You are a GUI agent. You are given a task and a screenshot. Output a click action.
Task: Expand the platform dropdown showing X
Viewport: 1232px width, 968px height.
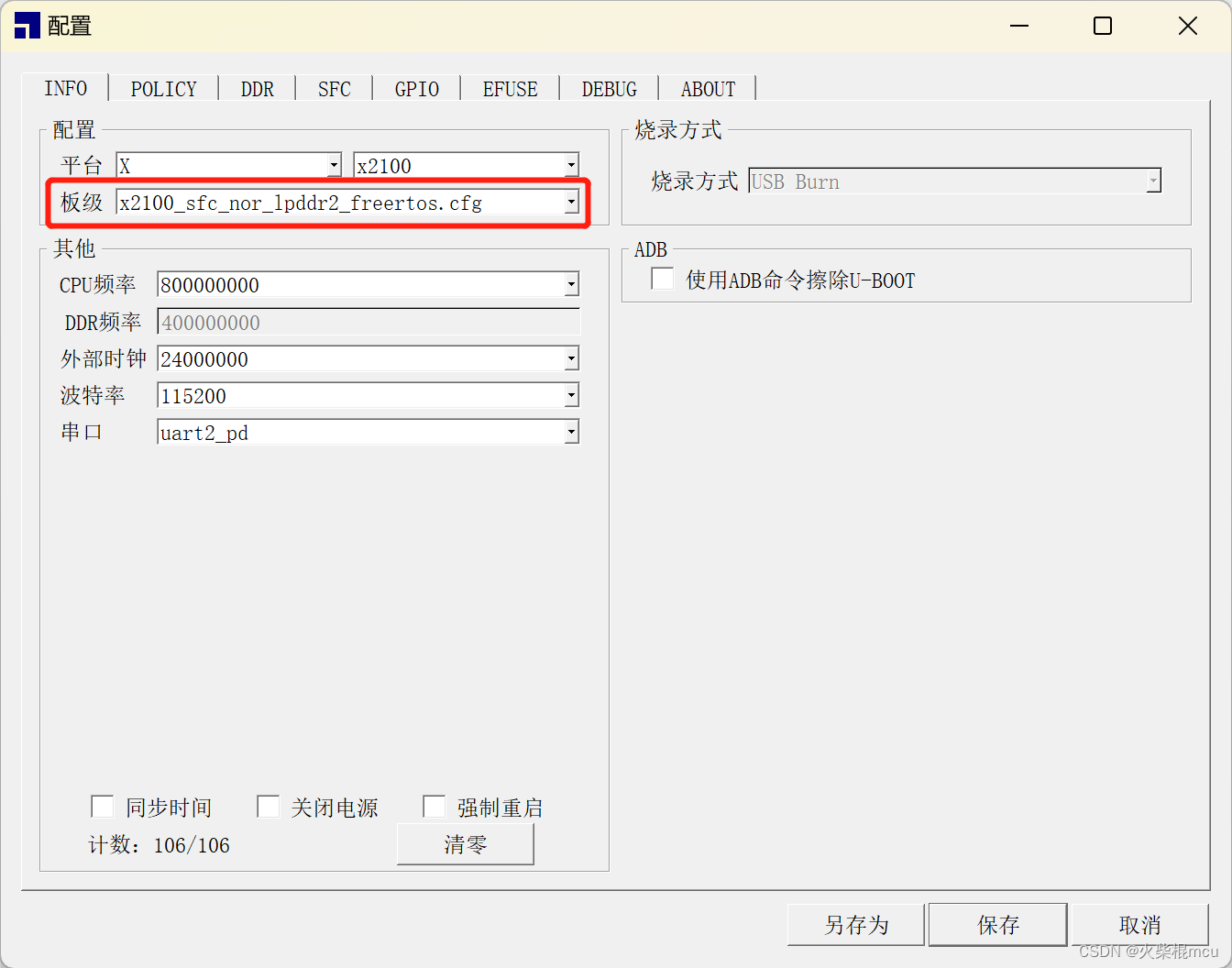tap(228, 166)
